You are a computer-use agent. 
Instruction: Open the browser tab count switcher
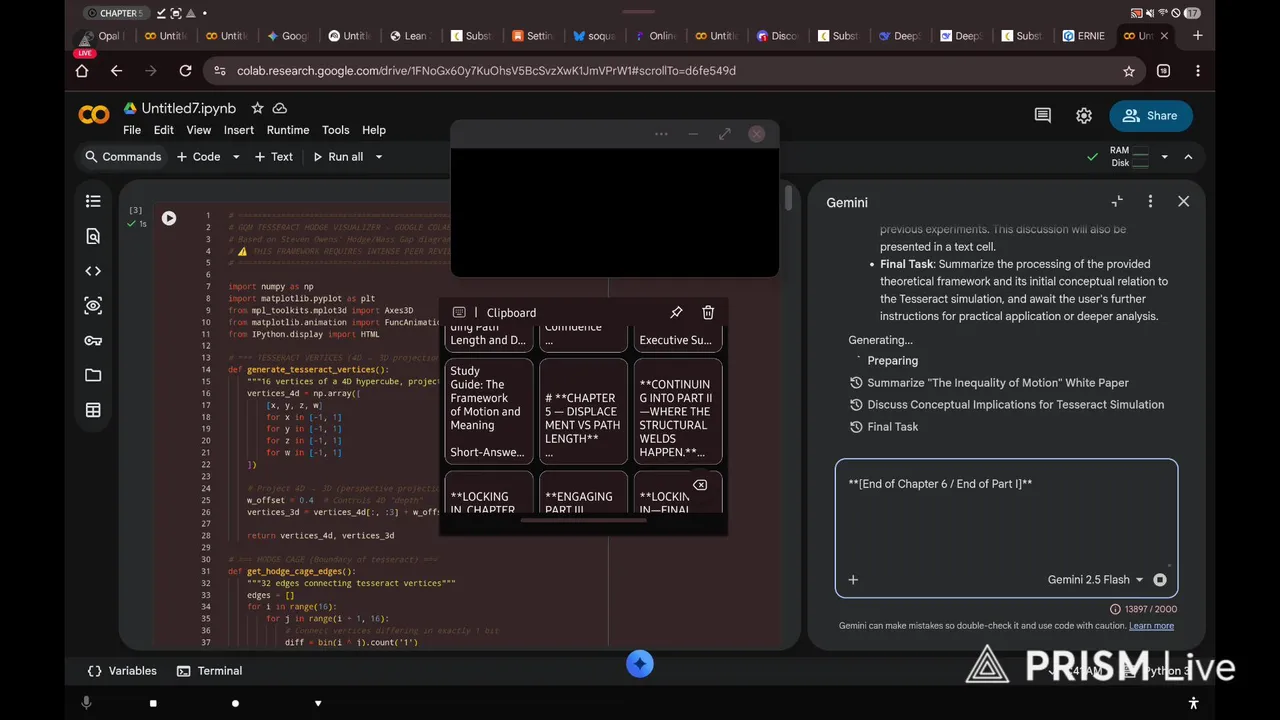pos(1163,71)
